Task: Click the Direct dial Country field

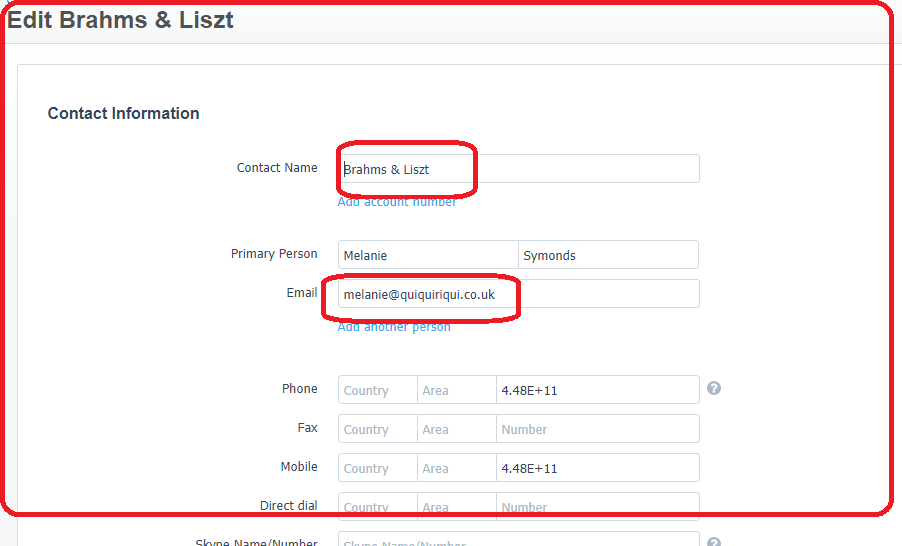Action: tap(378, 506)
